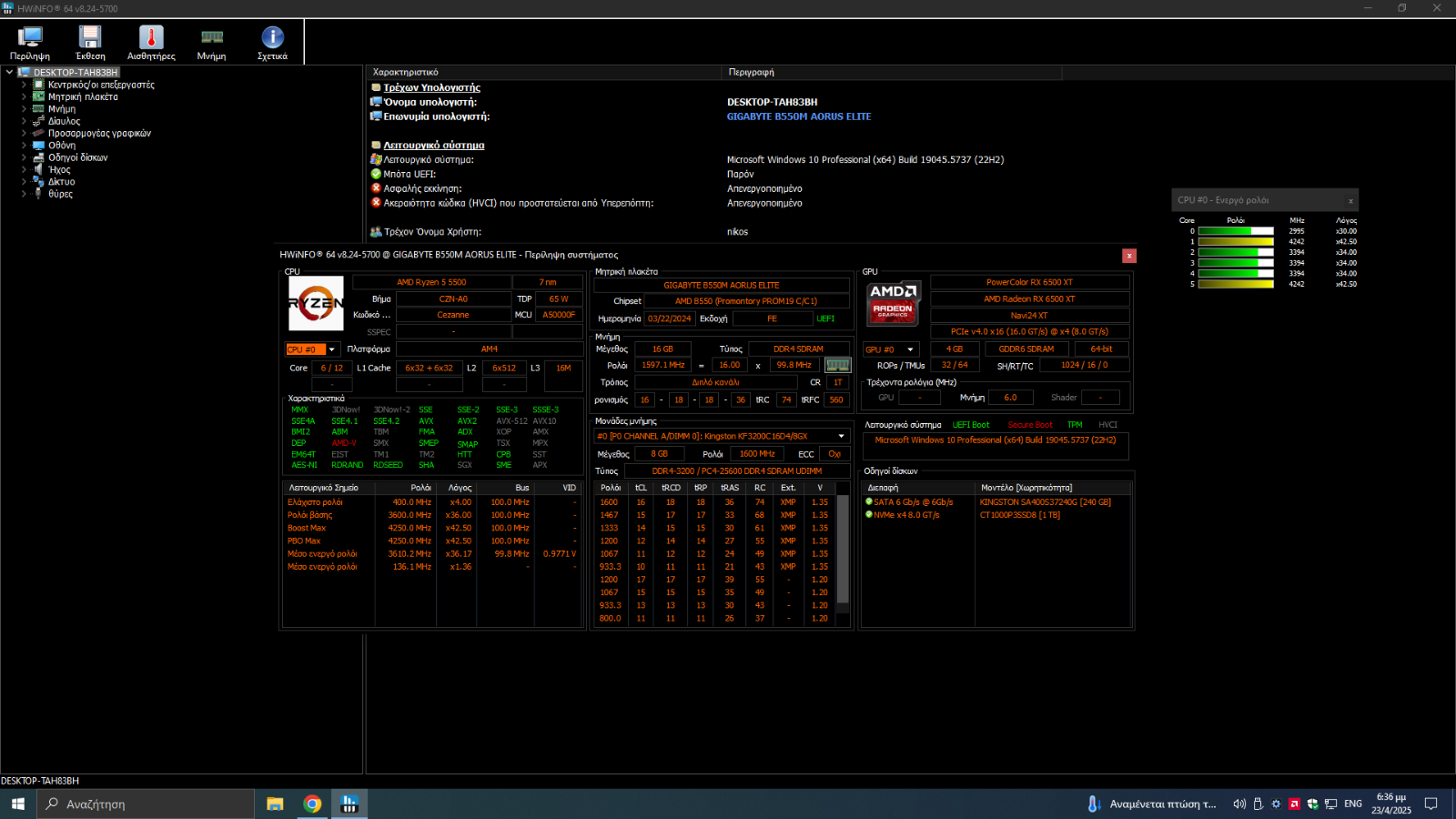Click the PowerColor RX 6500 XT field

[x=1029, y=282]
